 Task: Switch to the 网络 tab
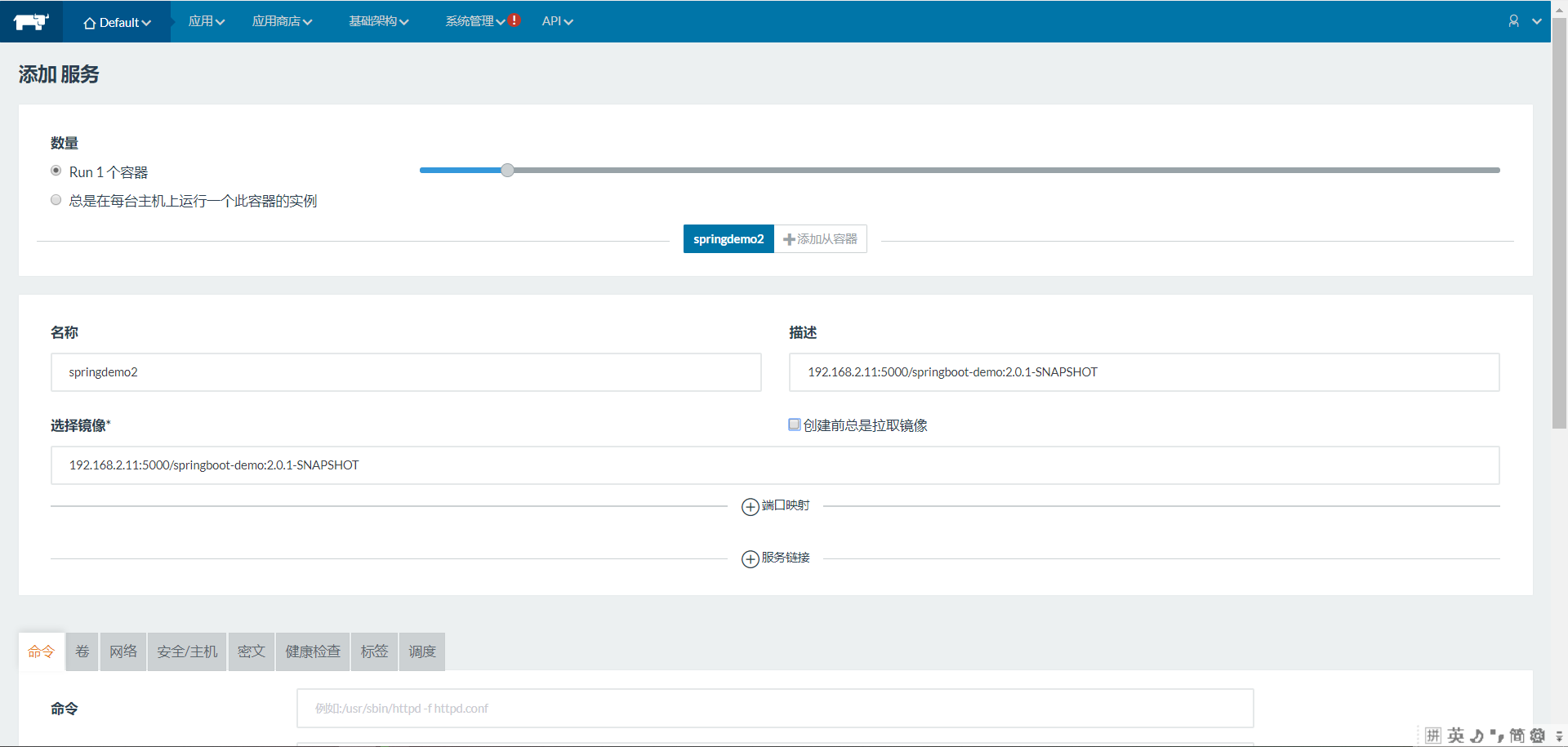point(123,651)
